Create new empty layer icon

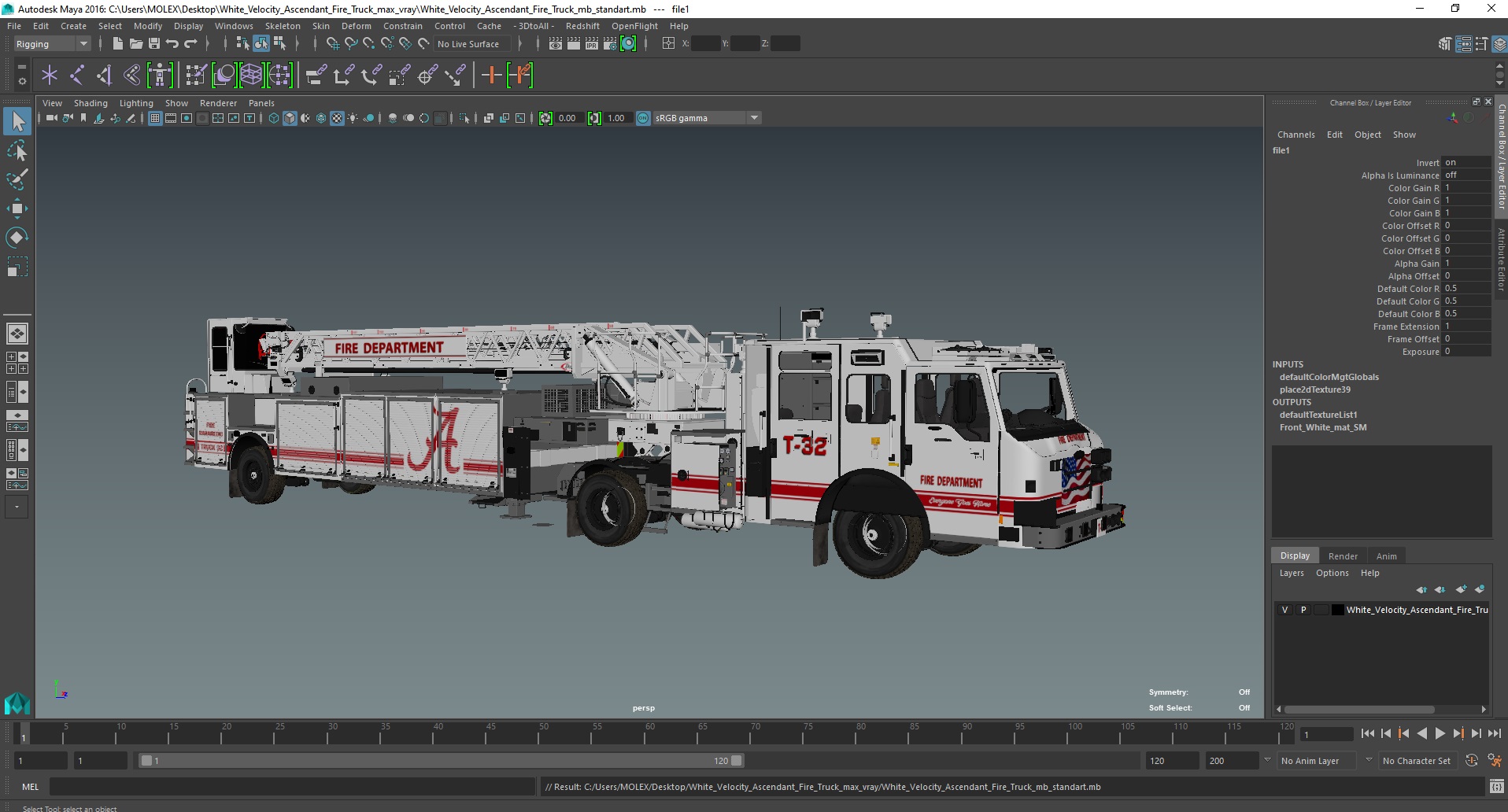(x=1461, y=589)
